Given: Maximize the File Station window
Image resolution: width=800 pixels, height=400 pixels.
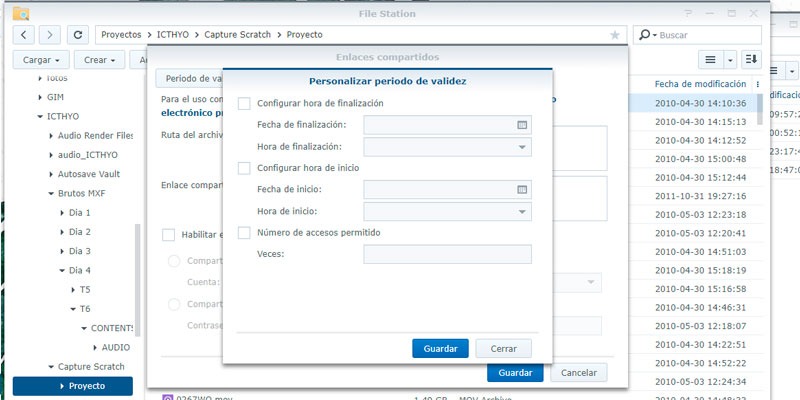Looking at the screenshot, I should tap(732, 14).
